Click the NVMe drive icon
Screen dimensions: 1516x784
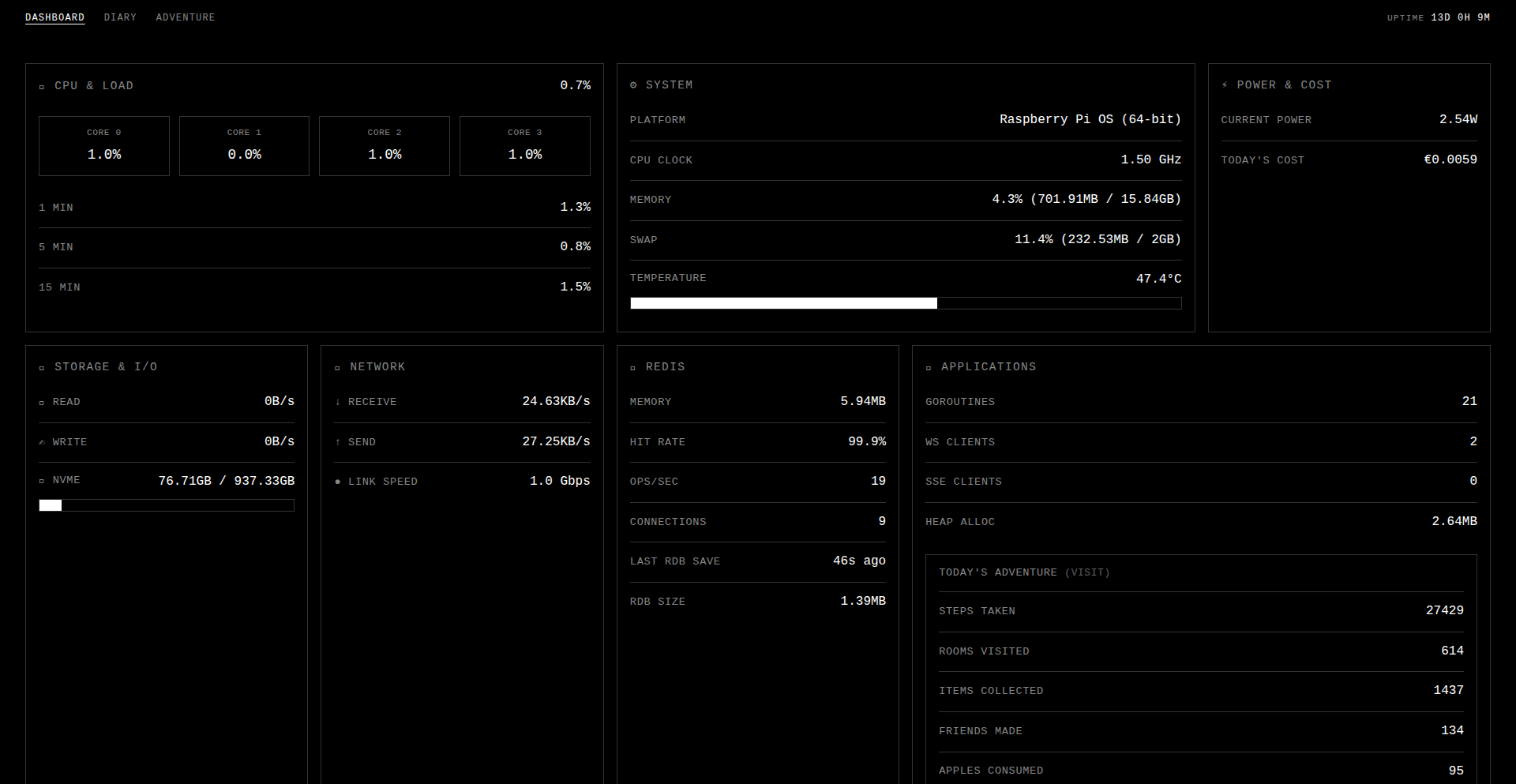[x=42, y=481]
